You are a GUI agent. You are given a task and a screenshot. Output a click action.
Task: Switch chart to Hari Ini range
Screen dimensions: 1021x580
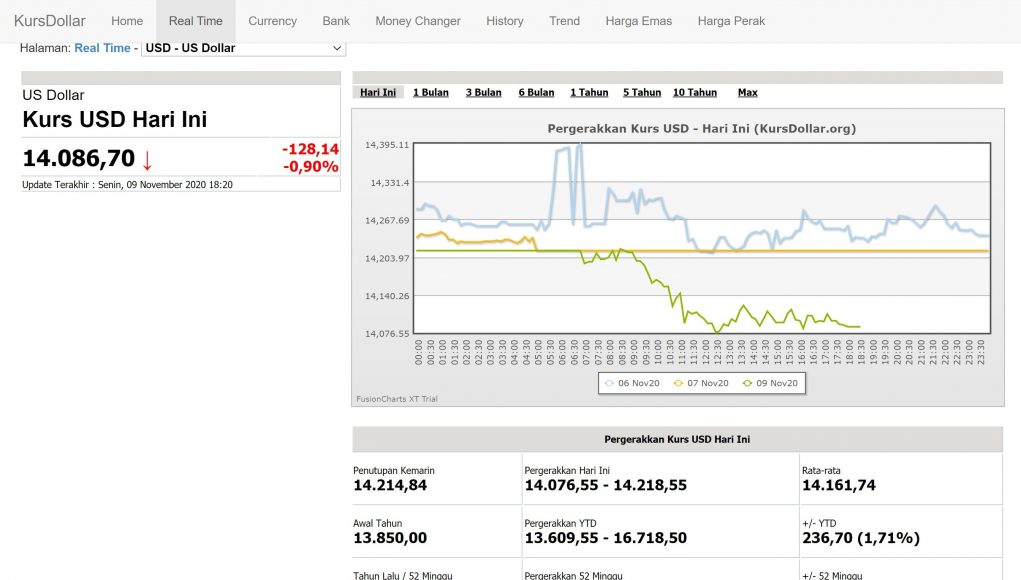point(377,92)
